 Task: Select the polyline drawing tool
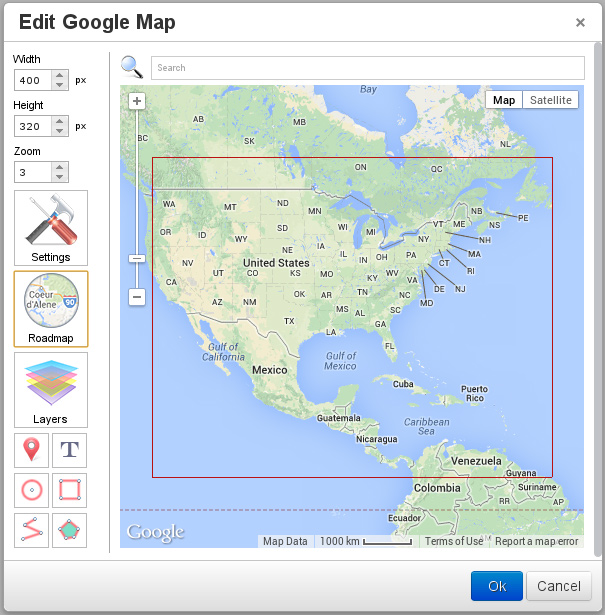[x=32, y=530]
